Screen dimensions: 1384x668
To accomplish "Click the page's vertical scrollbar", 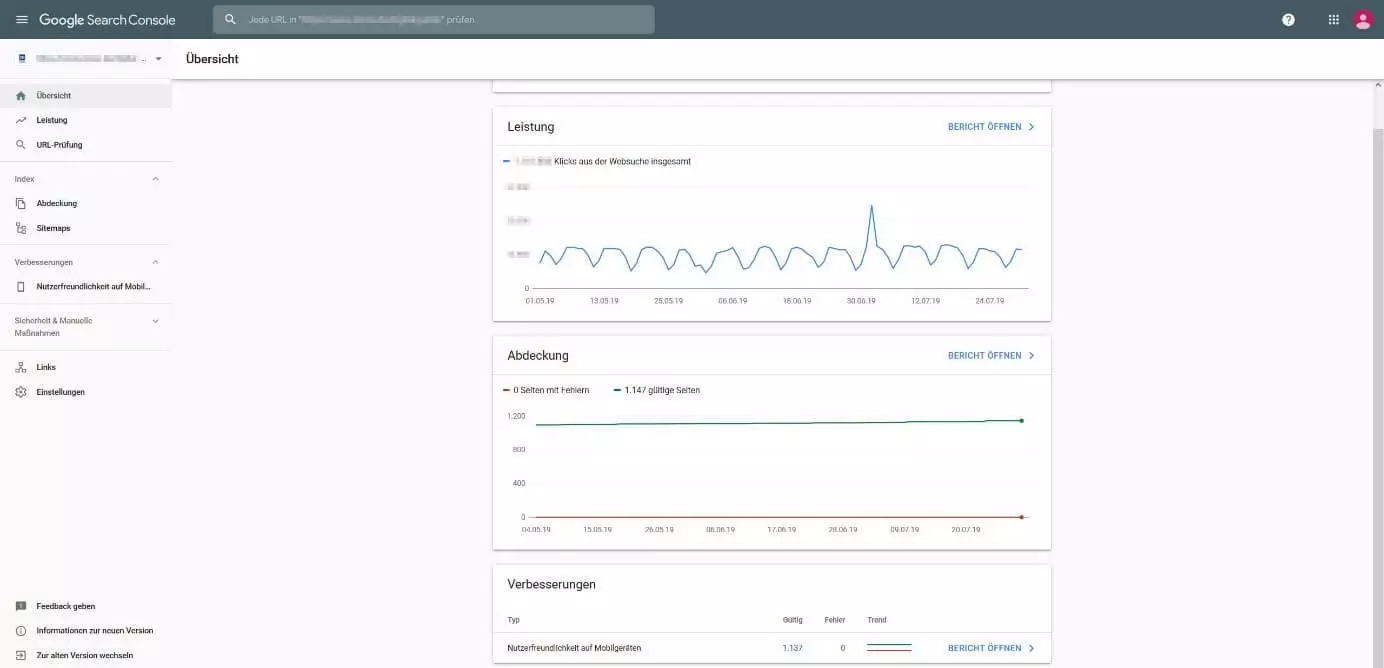I will click(x=1378, y=380).
